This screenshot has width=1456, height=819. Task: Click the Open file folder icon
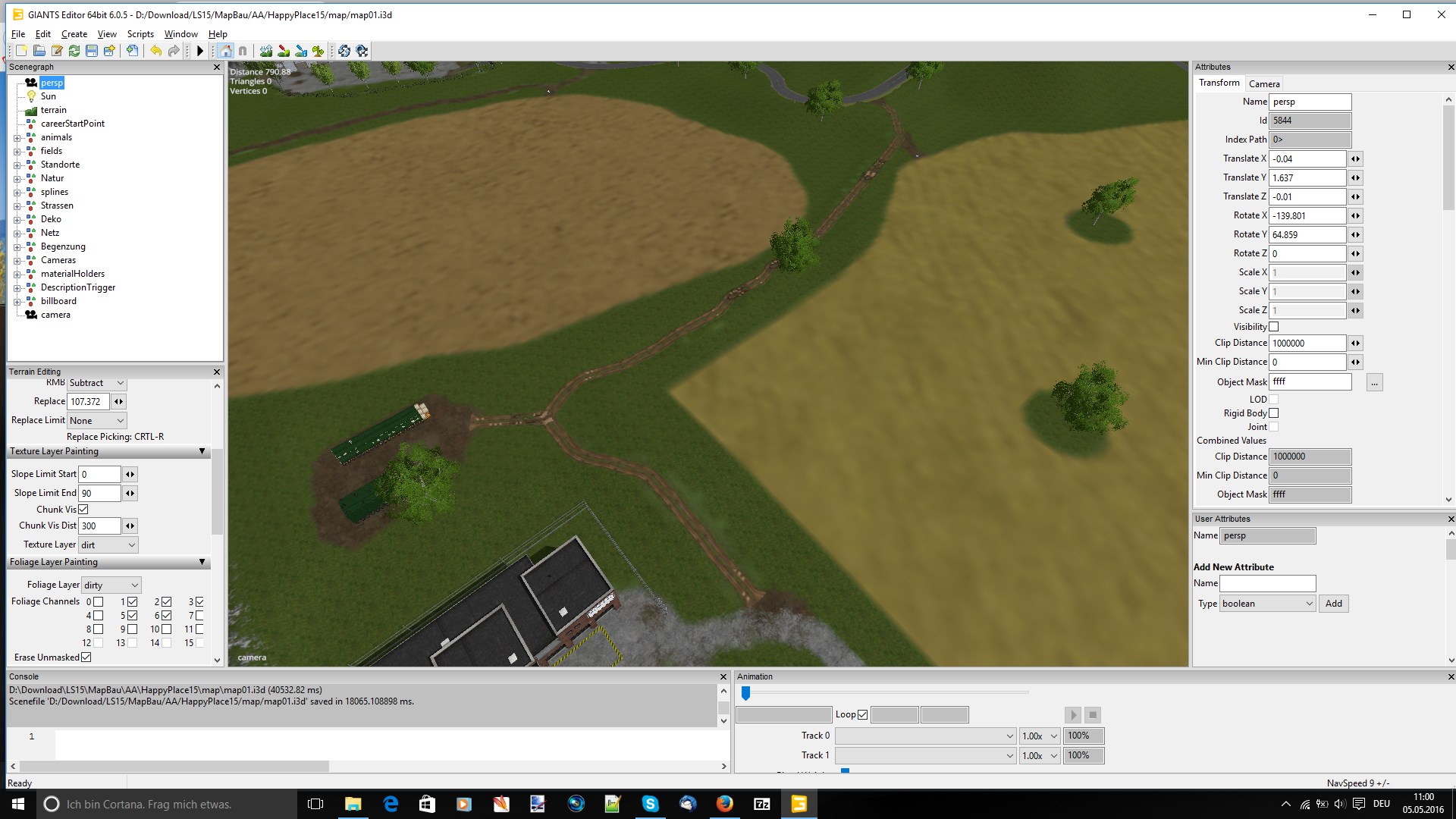pyautogui.click(x=39, y=51)
